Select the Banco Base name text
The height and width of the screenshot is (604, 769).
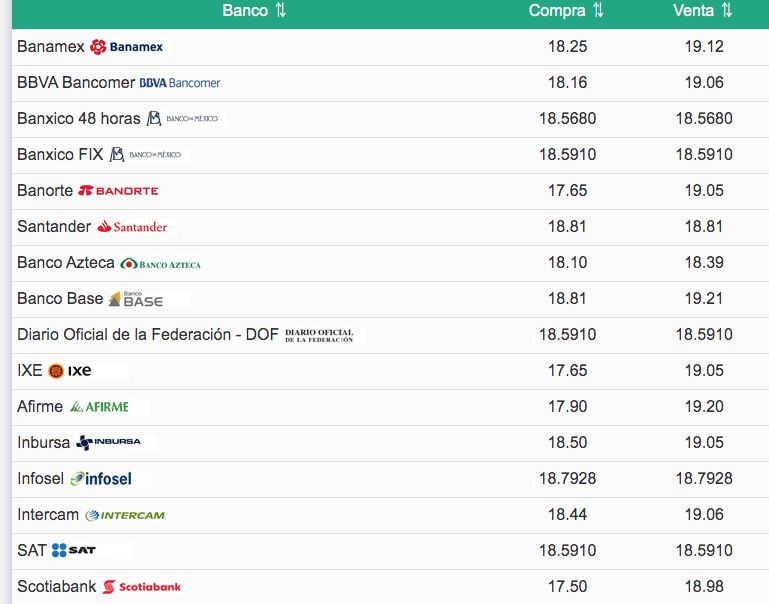tap(60, 299)
